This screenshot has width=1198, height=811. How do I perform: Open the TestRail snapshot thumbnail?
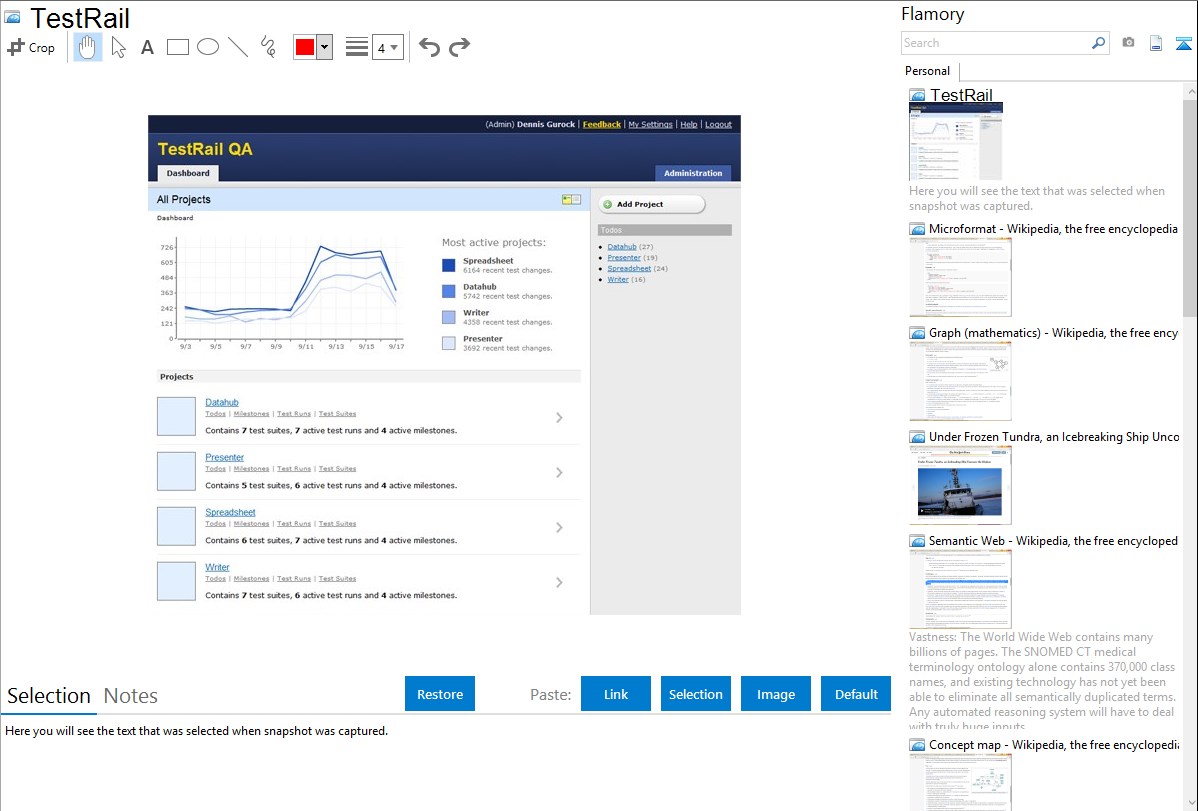point(956,141)
